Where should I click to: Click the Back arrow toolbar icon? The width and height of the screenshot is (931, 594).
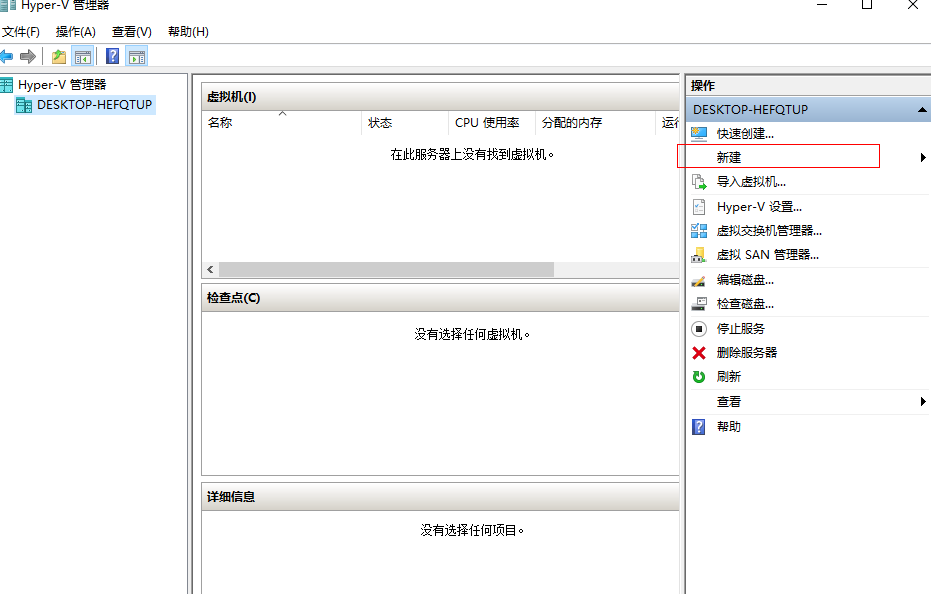[x=6, y=56]
